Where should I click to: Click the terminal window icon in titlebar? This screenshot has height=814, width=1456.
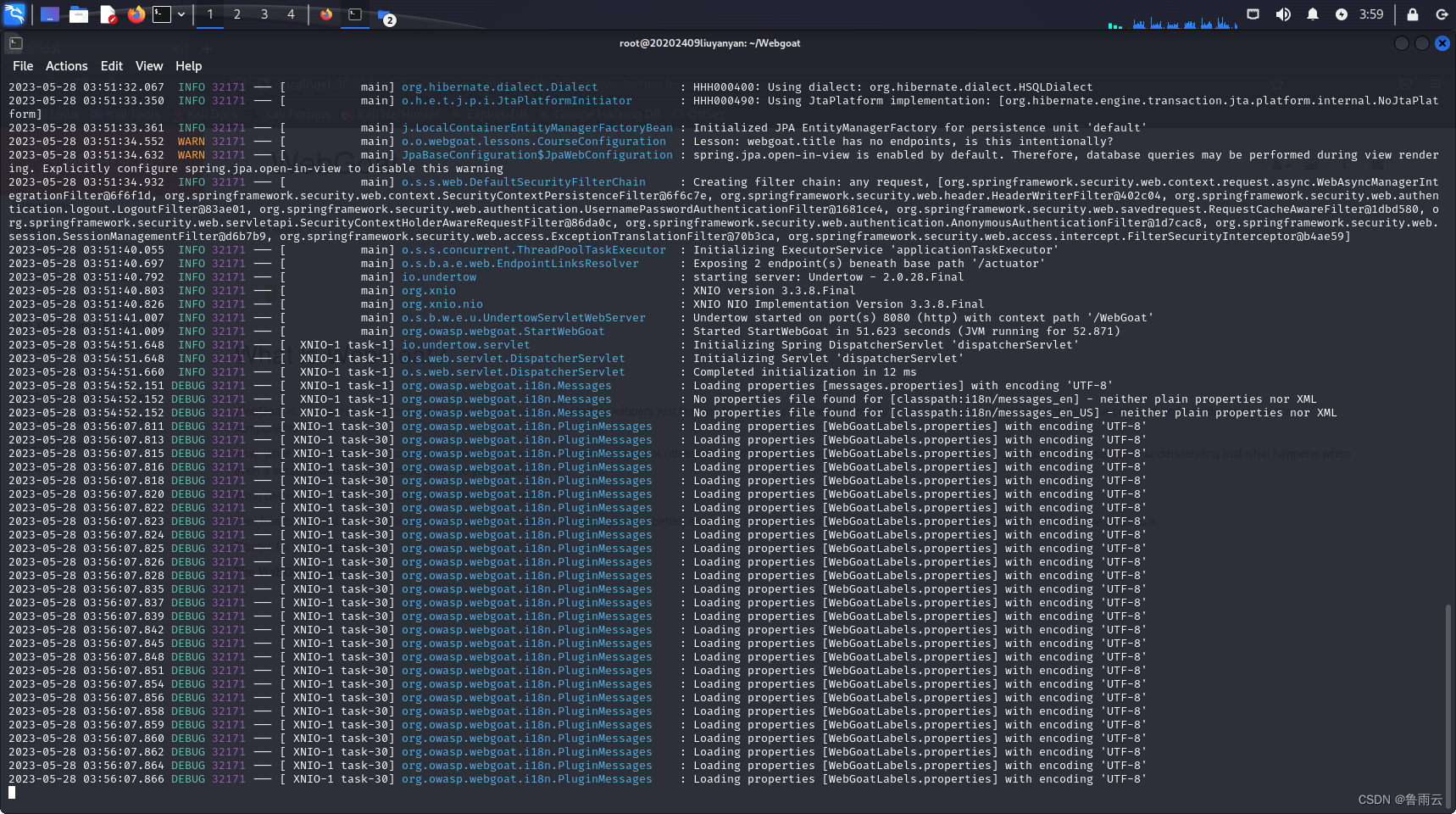[15, 43]
